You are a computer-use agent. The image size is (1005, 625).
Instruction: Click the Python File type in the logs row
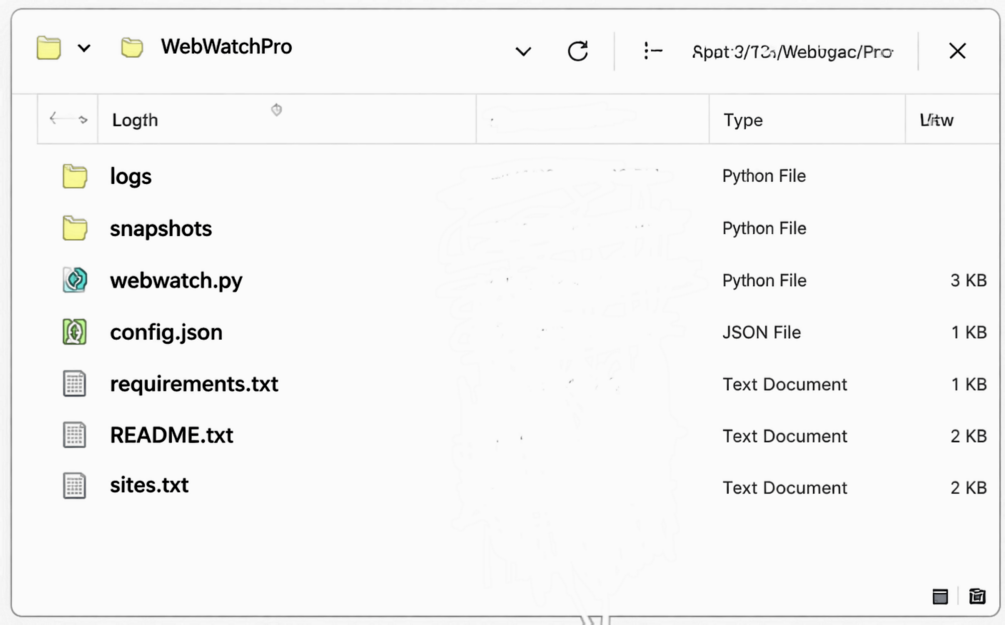(x=764, y=176)
